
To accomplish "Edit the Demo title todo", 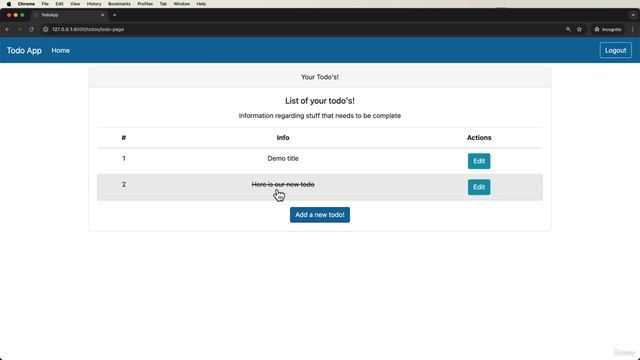I will click(x=479, y=161).
